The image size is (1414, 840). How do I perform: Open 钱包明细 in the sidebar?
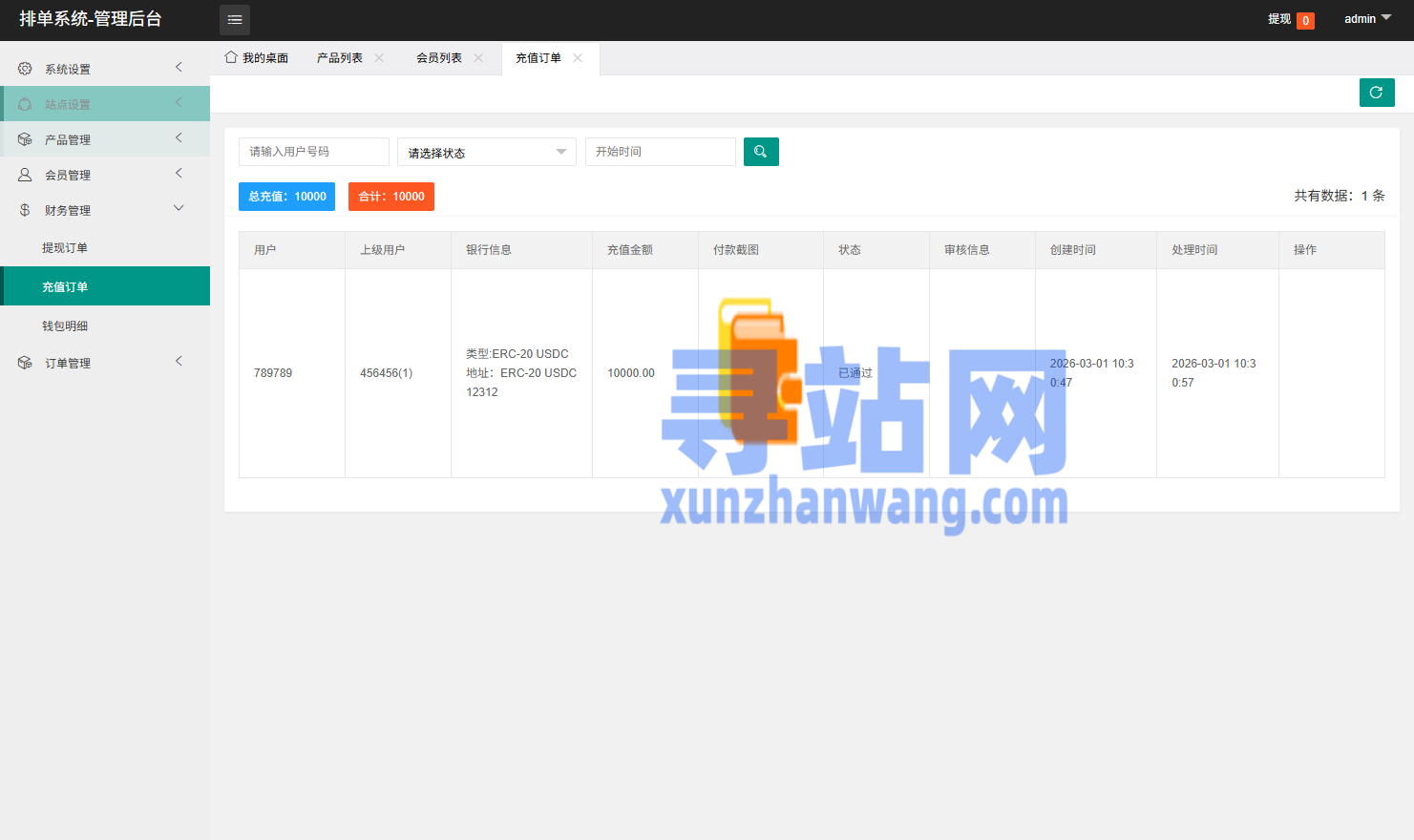point(65,326)
